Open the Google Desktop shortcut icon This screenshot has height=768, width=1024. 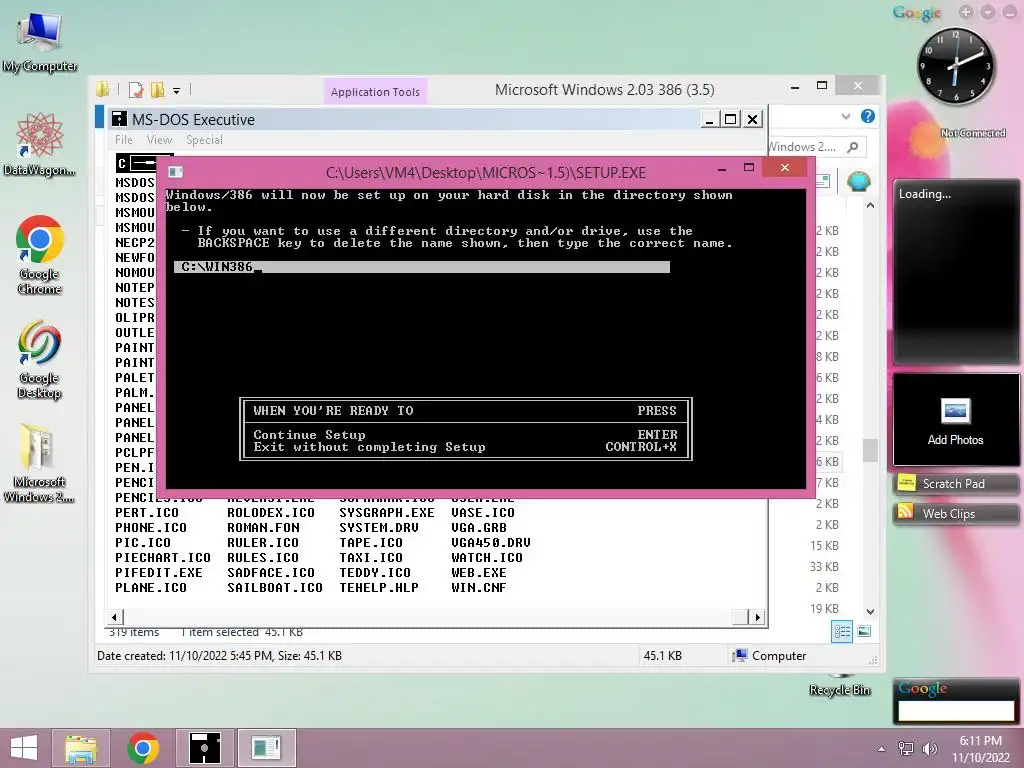pyautogui.click(x=40, y=359)
